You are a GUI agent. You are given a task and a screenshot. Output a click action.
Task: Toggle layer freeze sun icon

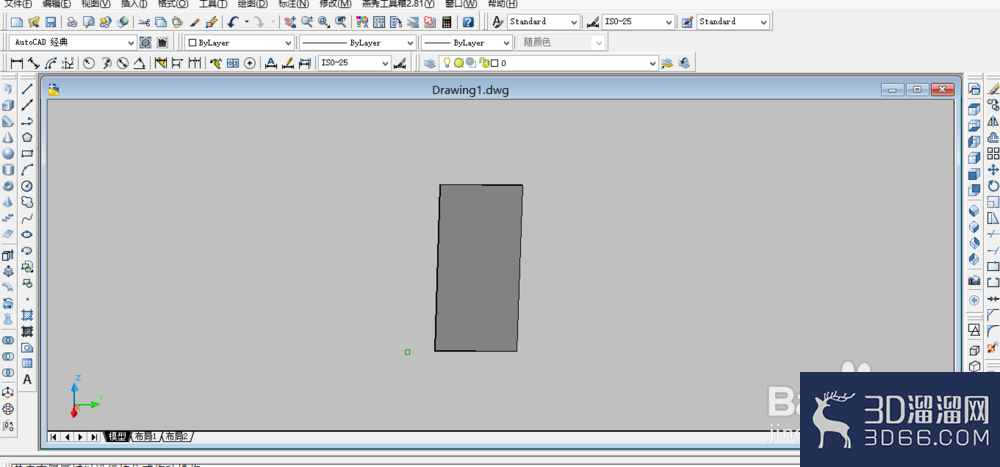pyautogui.click(x=459, y=63)
